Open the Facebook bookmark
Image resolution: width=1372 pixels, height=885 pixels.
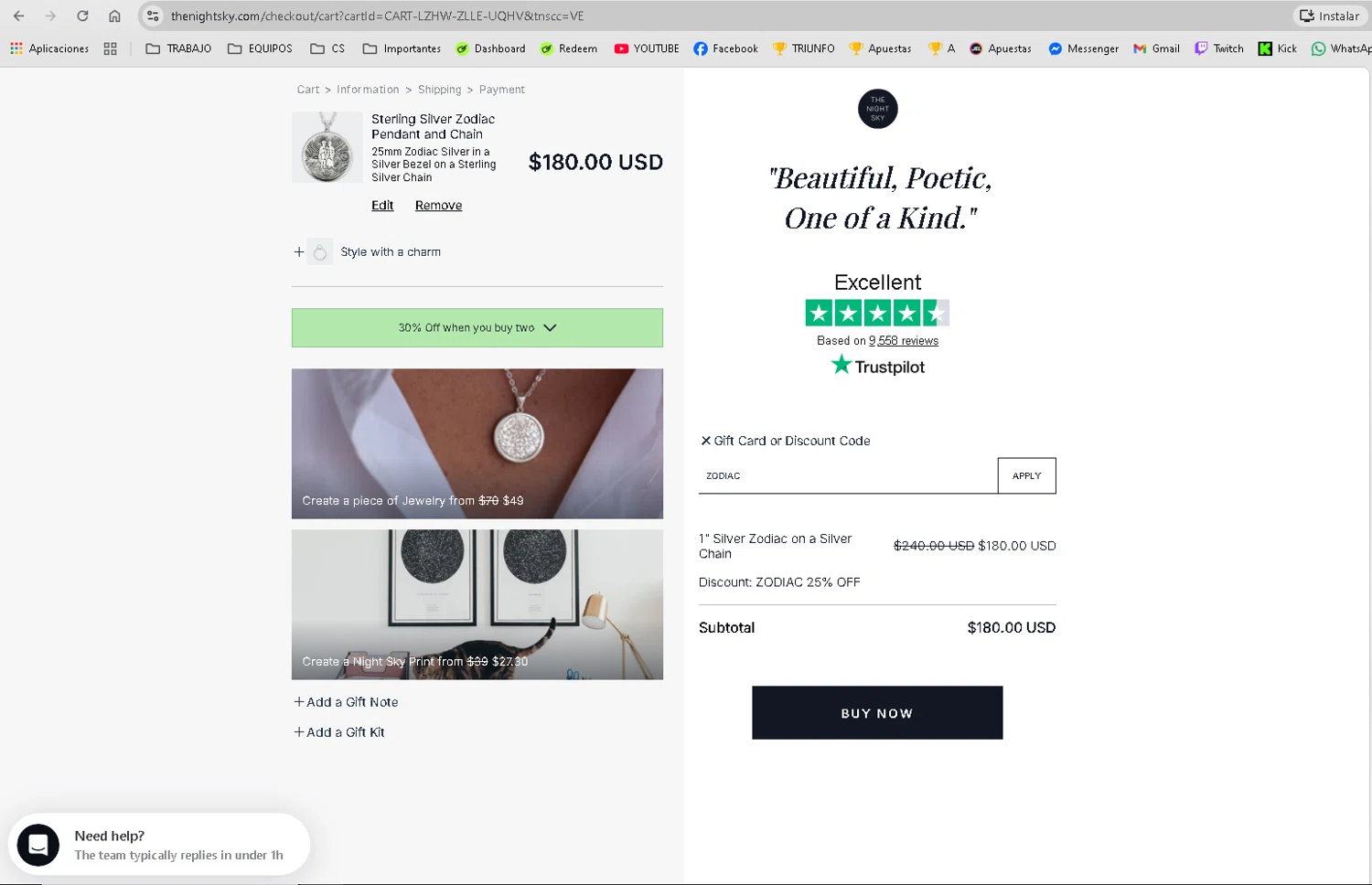click(725, 48)
